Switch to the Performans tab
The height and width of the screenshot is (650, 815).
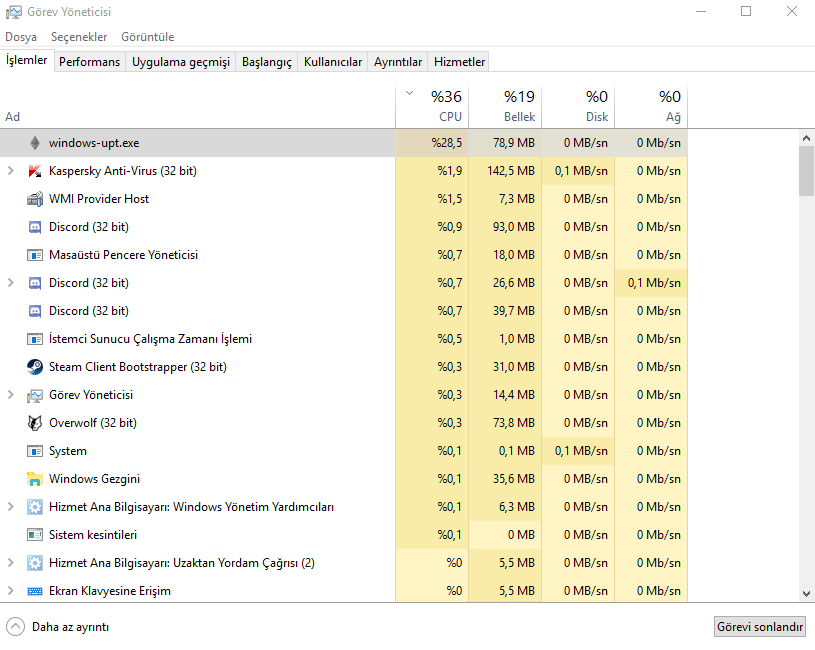(89, 62)
